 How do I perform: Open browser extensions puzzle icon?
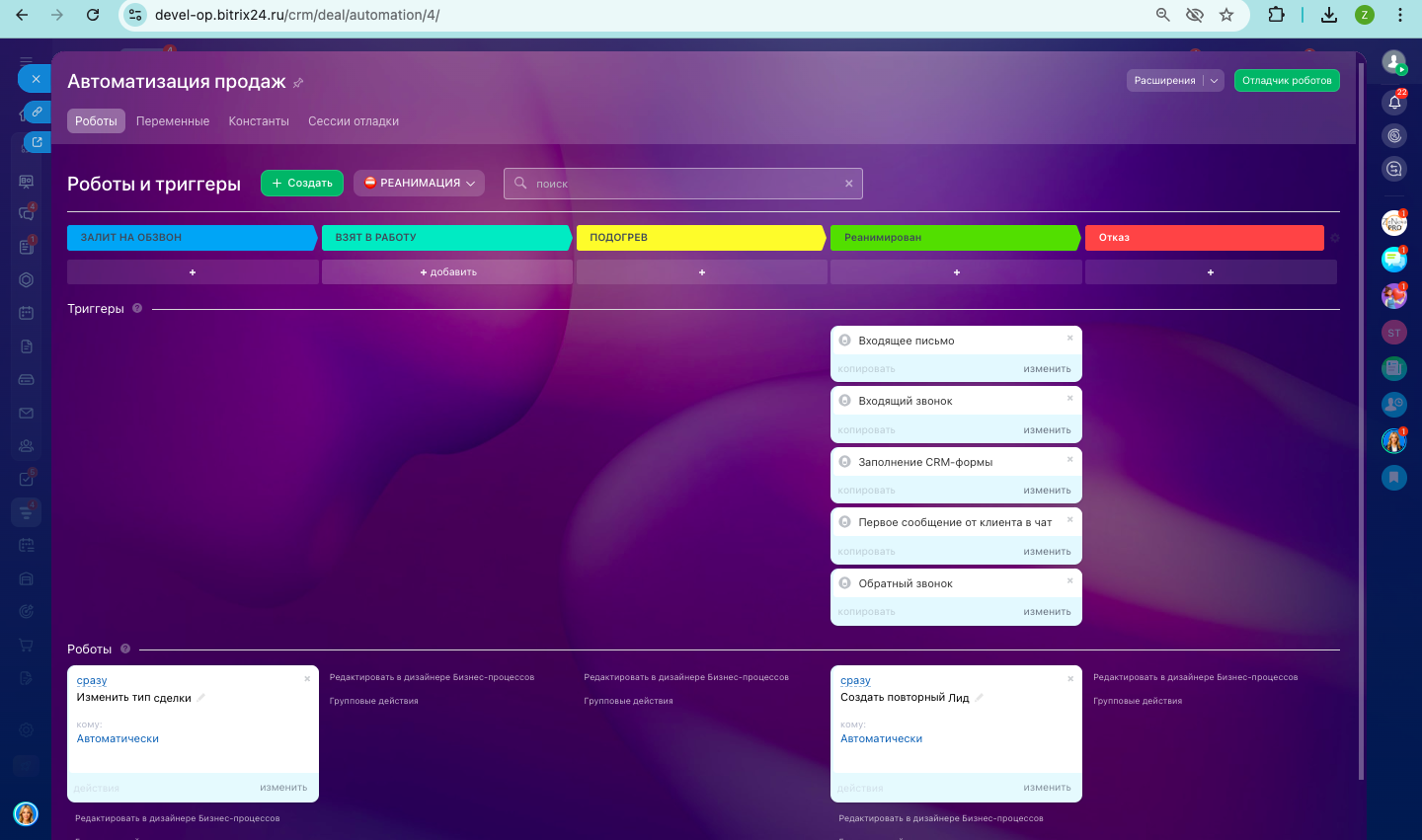click(x=1277, y=15)
